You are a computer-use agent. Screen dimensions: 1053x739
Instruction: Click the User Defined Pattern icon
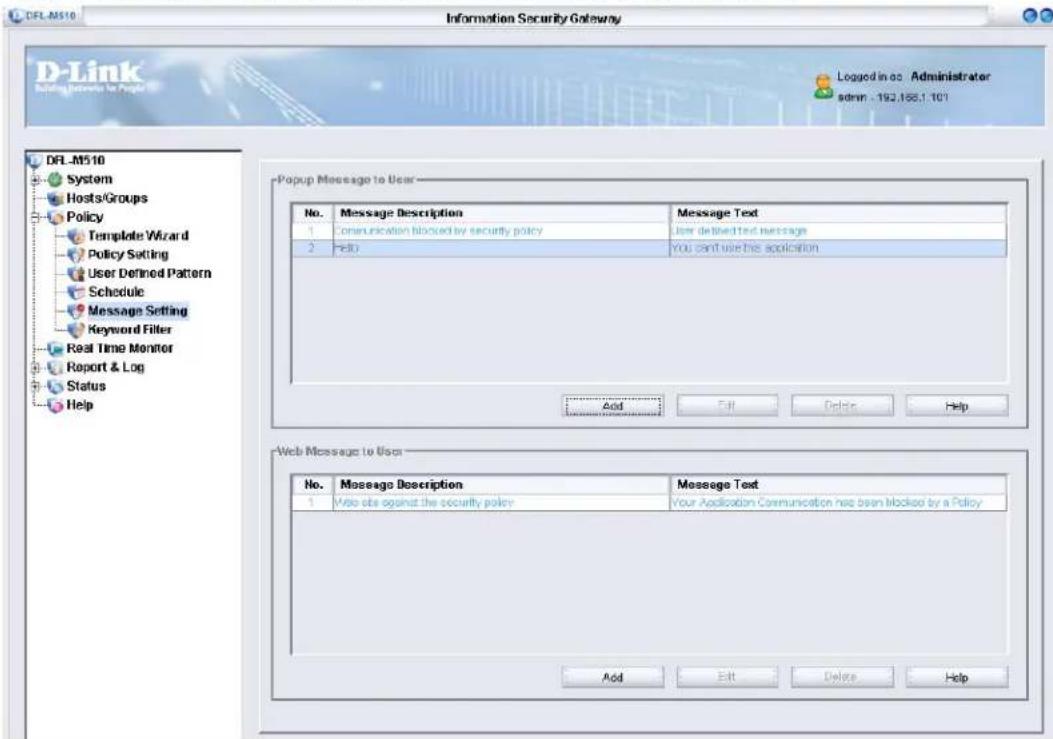click(77, 273)
